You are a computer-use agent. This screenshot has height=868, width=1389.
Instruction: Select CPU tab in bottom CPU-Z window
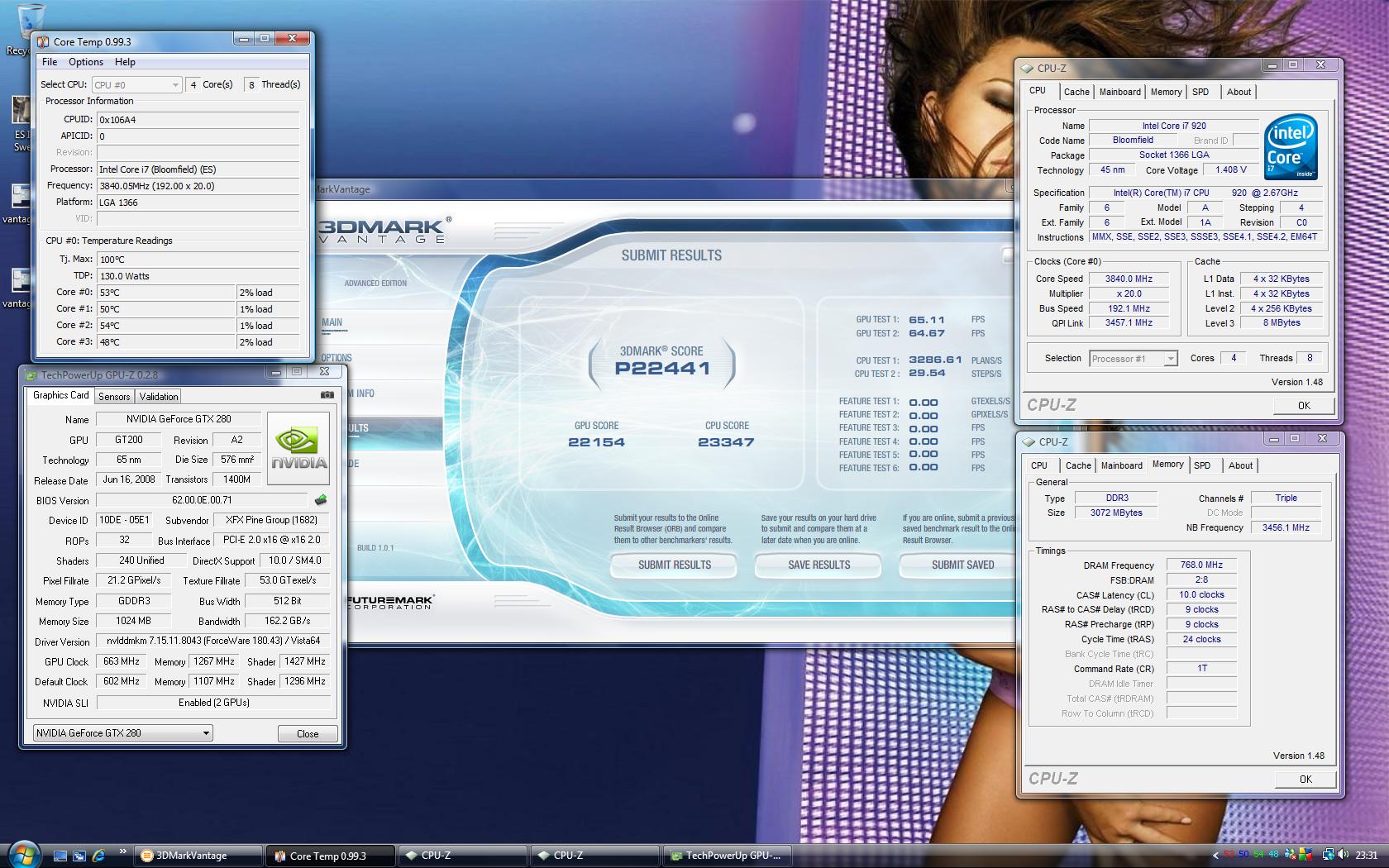1039,465
